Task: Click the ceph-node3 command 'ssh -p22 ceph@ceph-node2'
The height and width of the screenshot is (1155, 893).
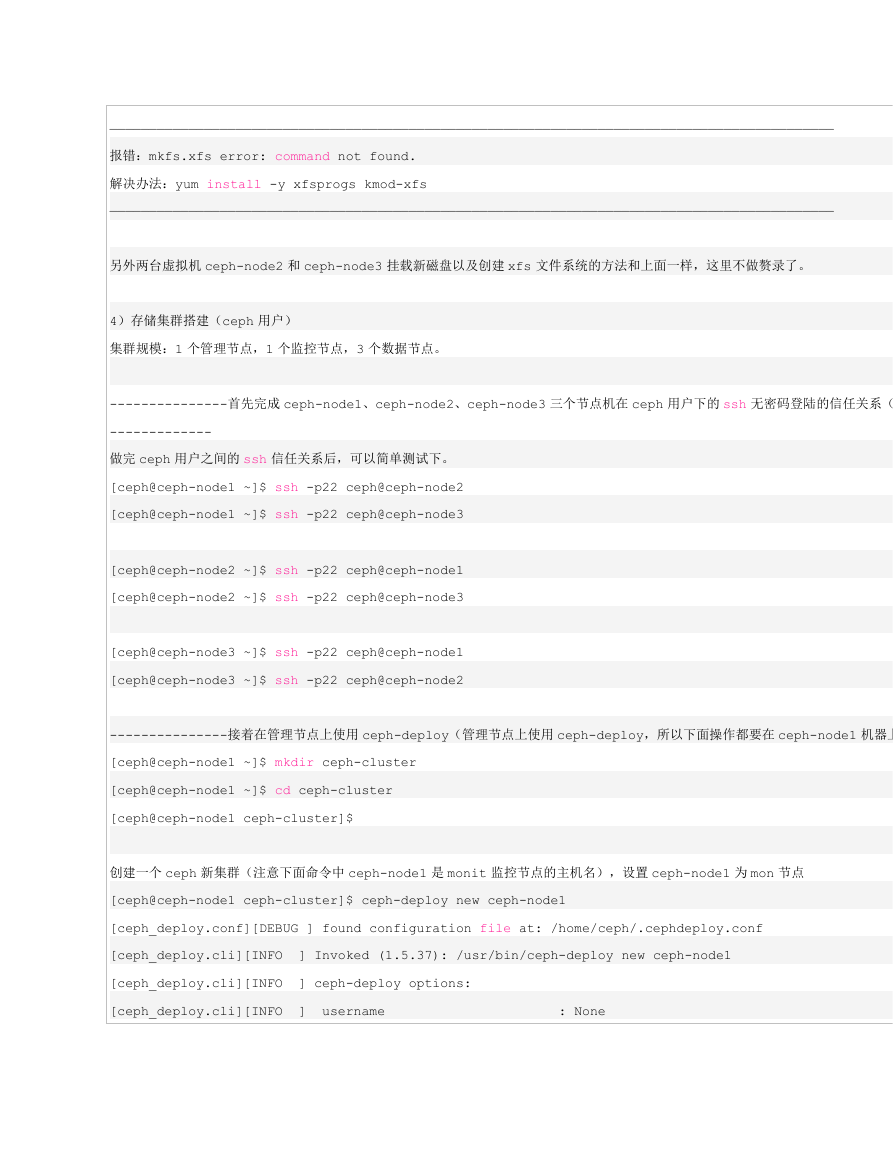Action: click(287, 681)
